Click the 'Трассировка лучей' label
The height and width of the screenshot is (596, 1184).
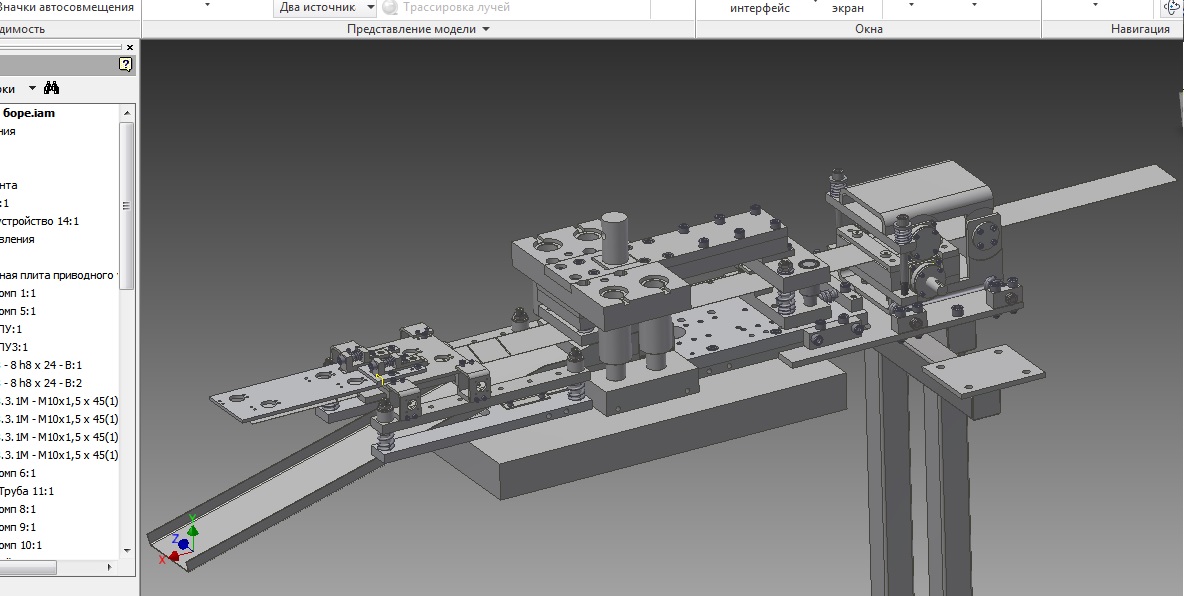(x=456, y=8)
